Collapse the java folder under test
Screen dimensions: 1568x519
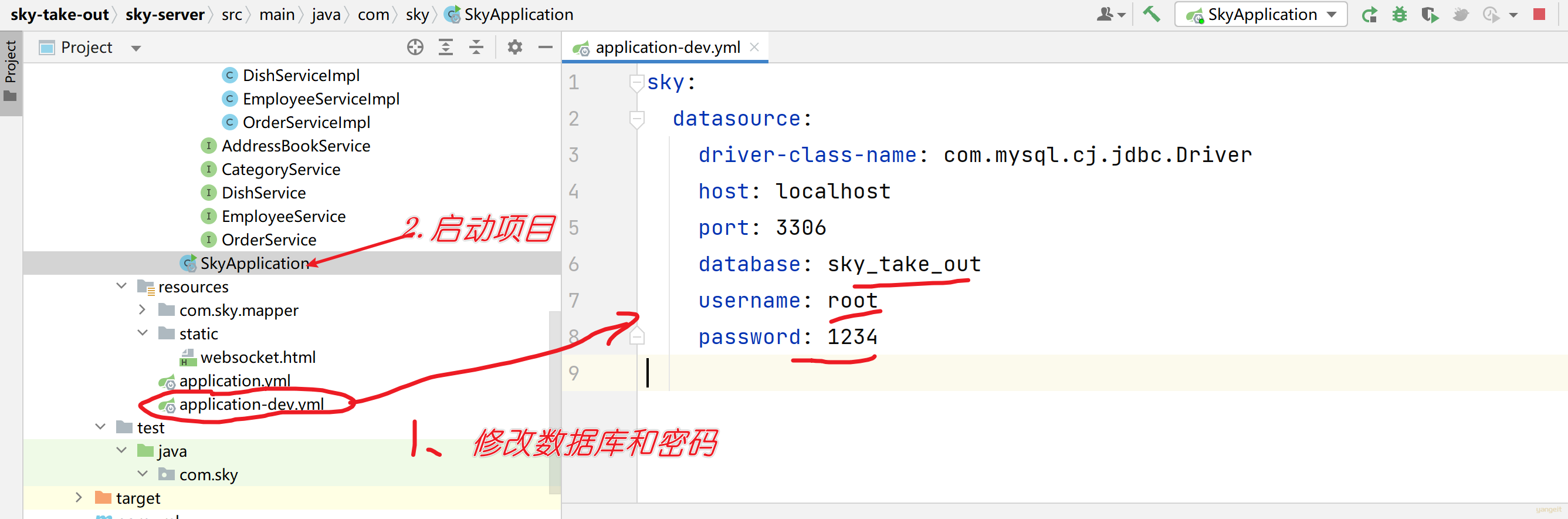pyautogui.click(x=122, y=451)
